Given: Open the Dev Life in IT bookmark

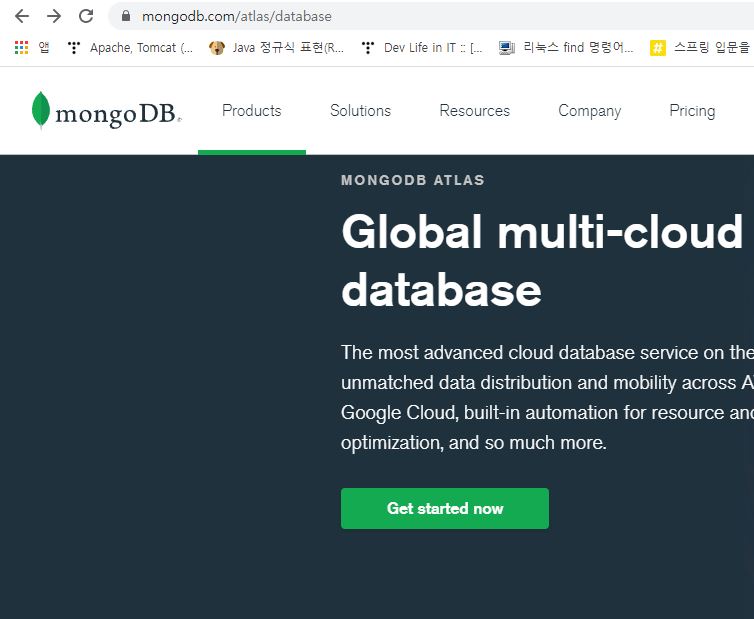Looking at the screenshot, I should click(422, 48).
